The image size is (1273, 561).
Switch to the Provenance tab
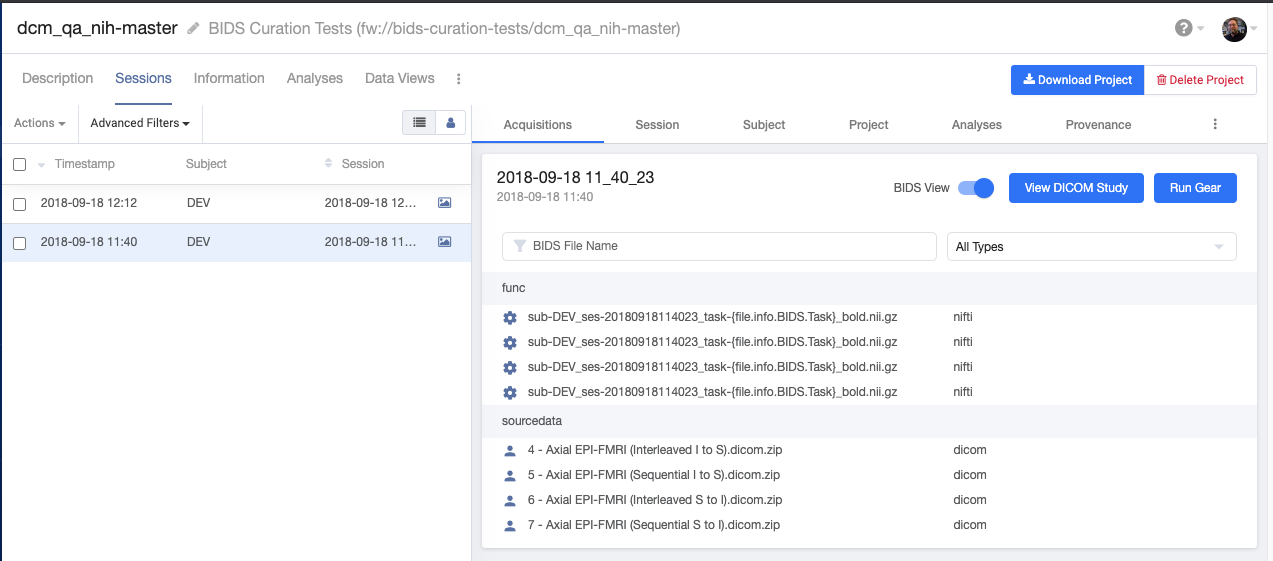[x=1098, y=125]
